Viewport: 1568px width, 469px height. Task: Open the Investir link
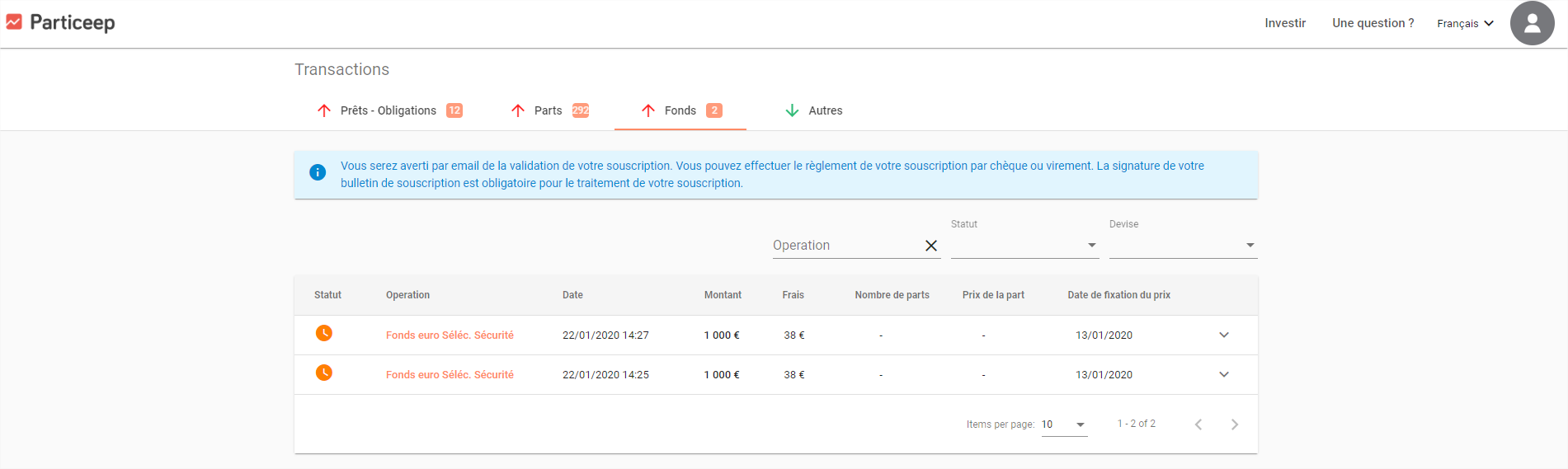(x=1285, y=23)
